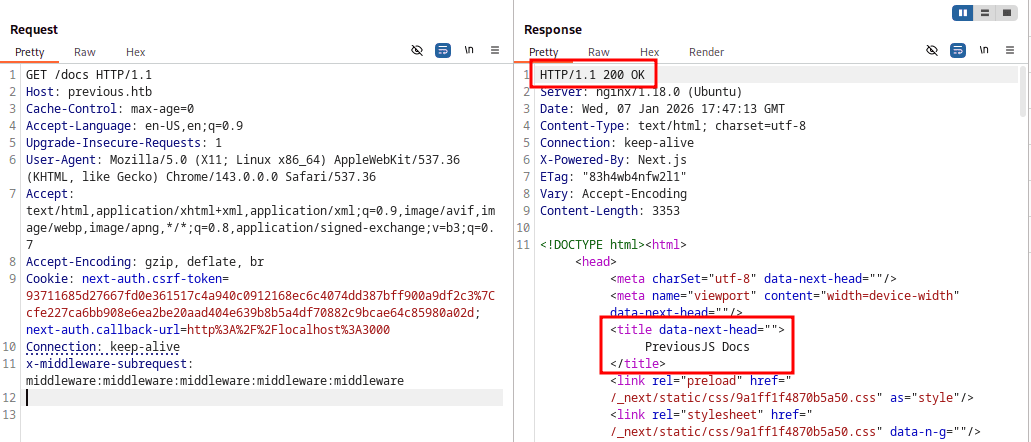Show non-printable characters in Response panel
Image resolution: width=1031 pixels, height=442 pixels.
(x=984, y=50)
